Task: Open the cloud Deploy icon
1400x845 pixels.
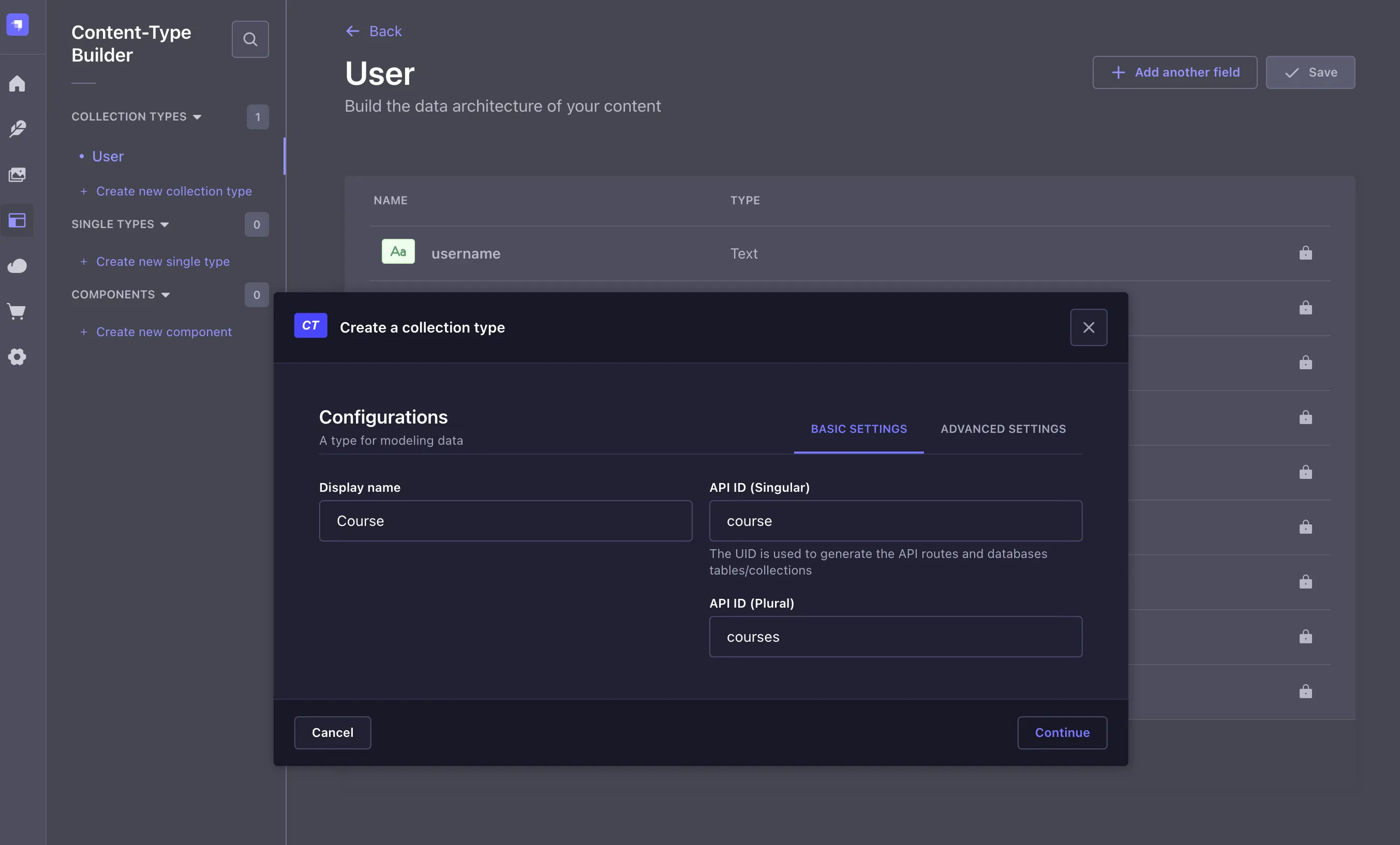Action: click(17, 266)
